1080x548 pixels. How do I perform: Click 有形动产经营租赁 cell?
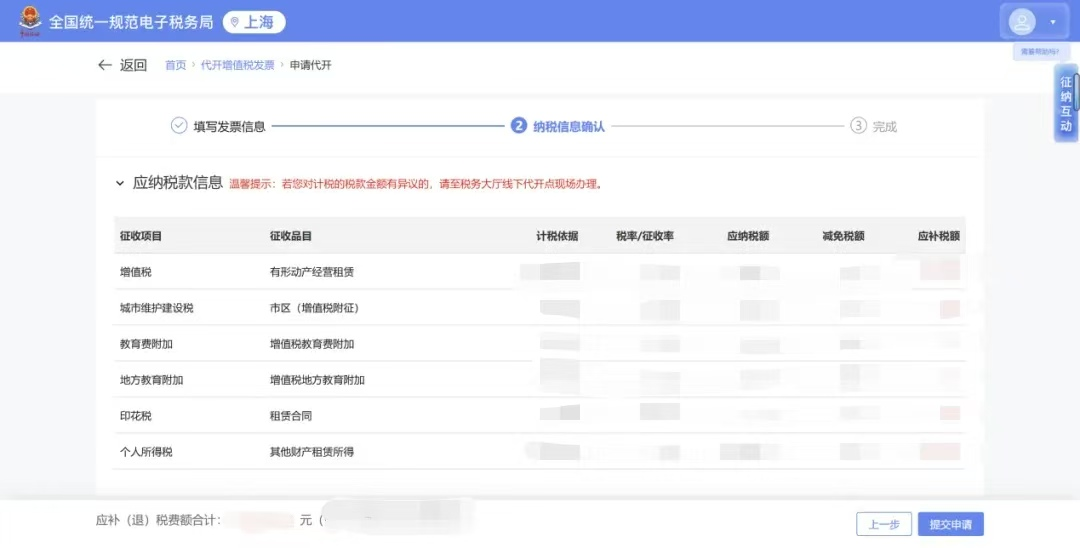[312, 272]
